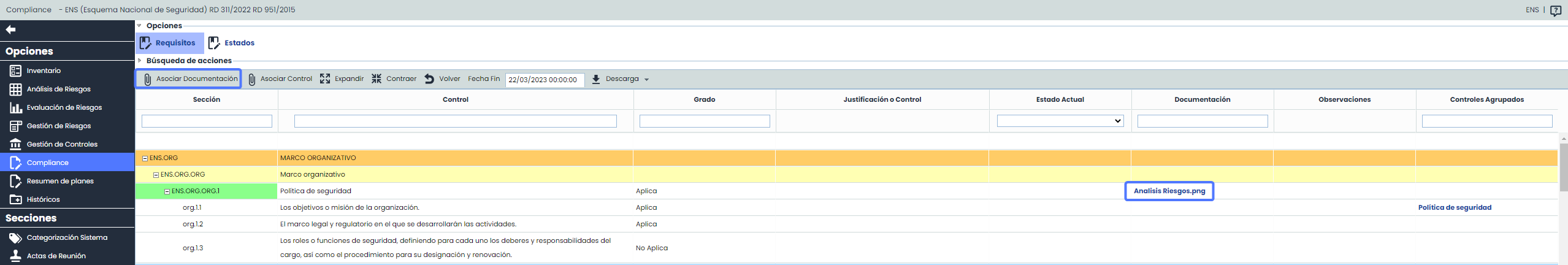Viewport: 1568px width, 265px height.
Task: Click the back arrow icon in sidebar
Action: (x=10, y=29)
